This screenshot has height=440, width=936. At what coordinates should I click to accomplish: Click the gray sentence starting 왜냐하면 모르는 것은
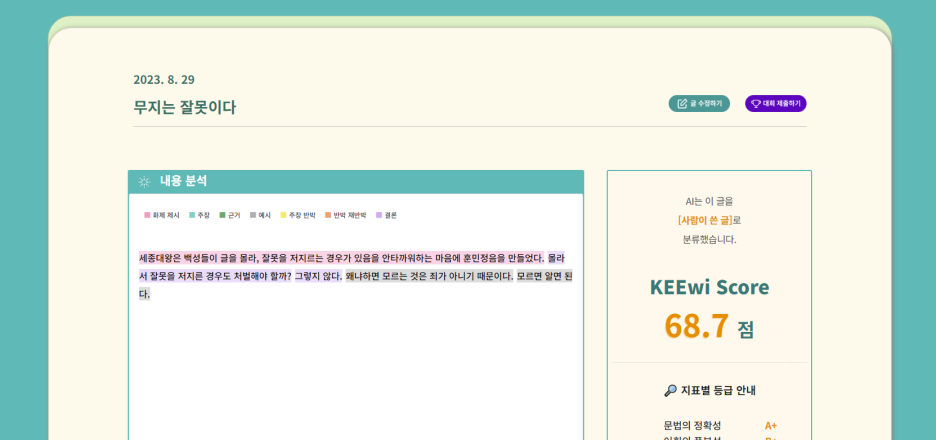[x=429, y=276]
